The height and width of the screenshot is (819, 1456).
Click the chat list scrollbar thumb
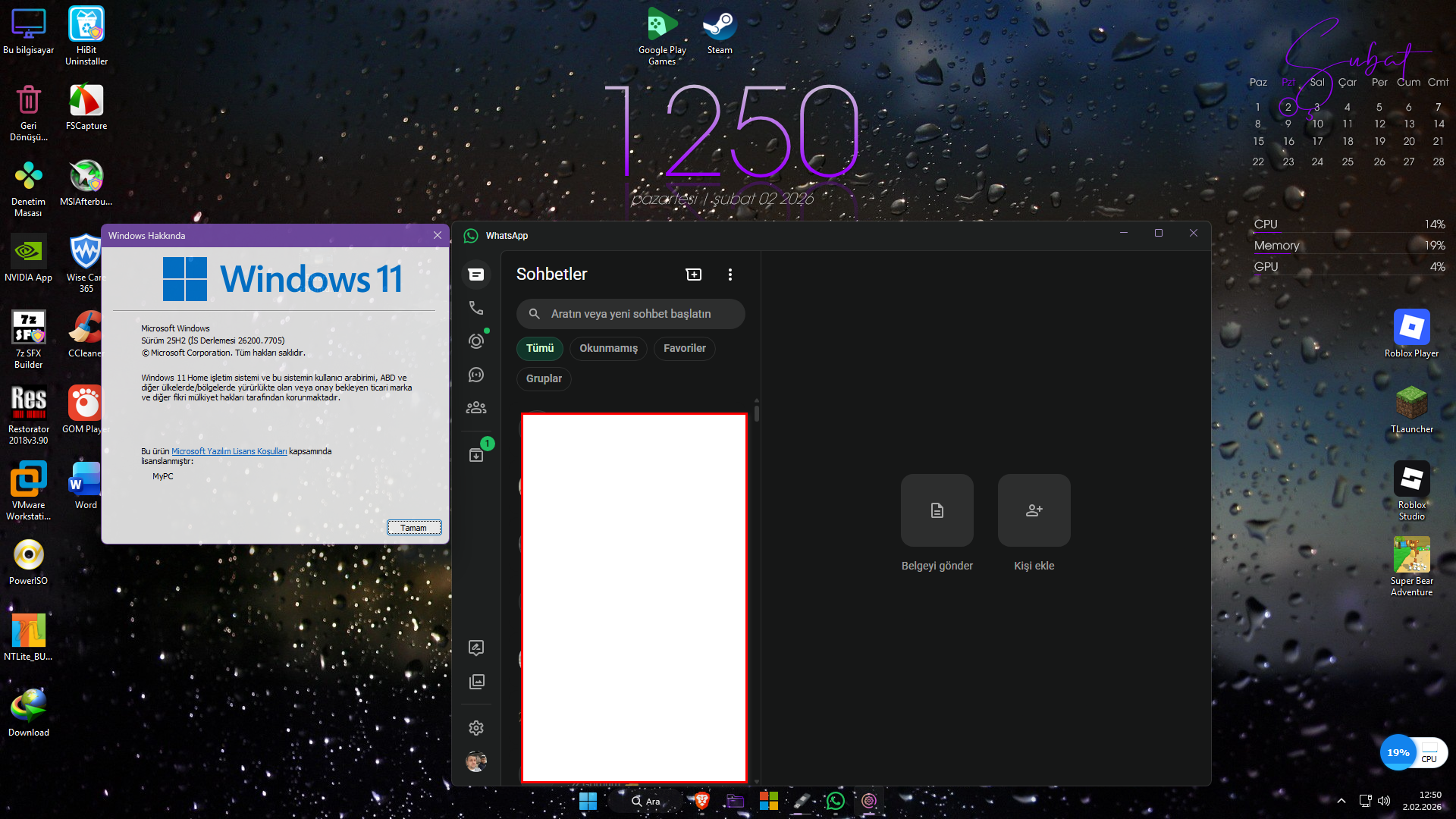tap(757, 414)
